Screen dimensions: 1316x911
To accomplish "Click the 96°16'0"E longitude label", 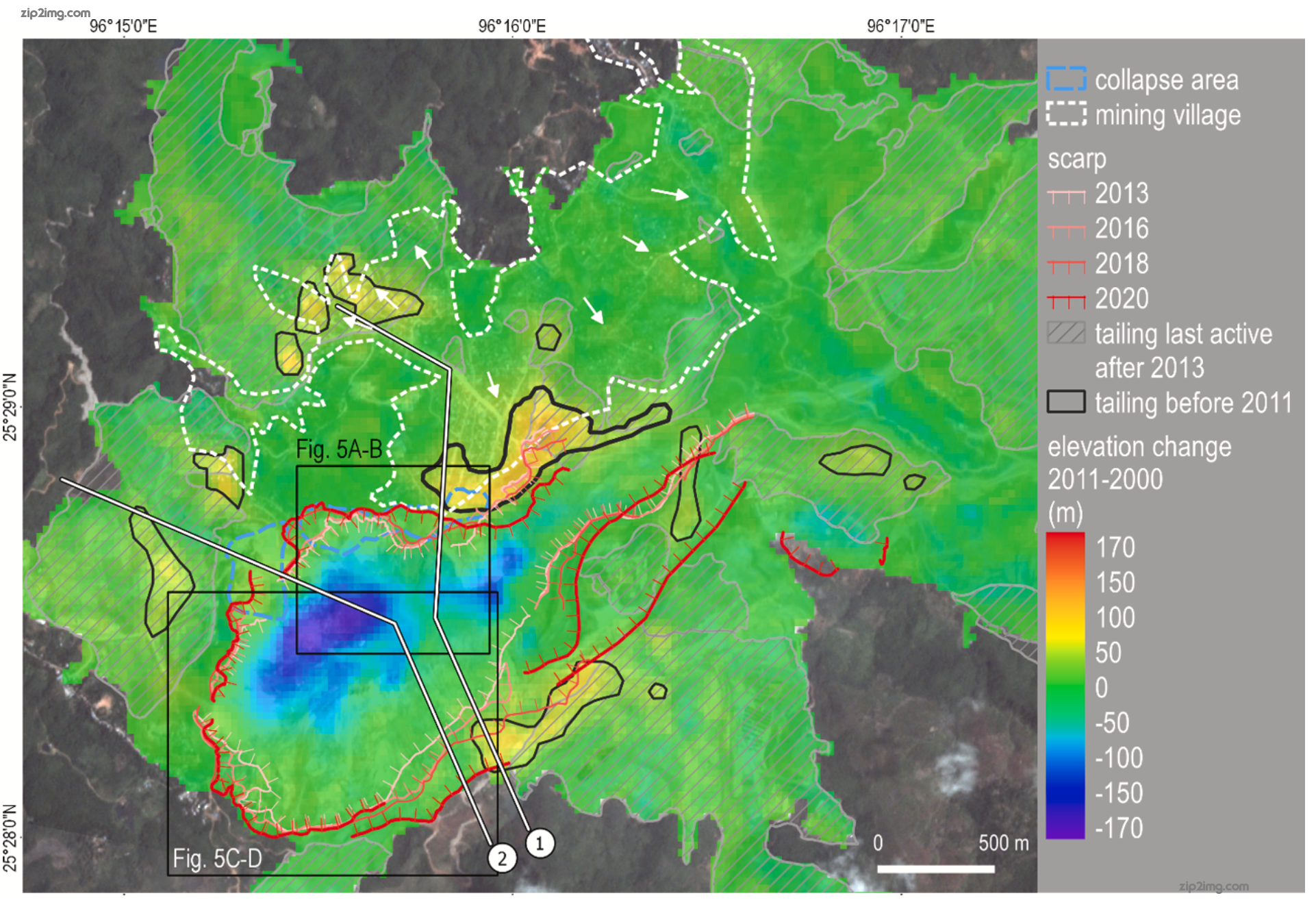I will click(x=512, y=26).
